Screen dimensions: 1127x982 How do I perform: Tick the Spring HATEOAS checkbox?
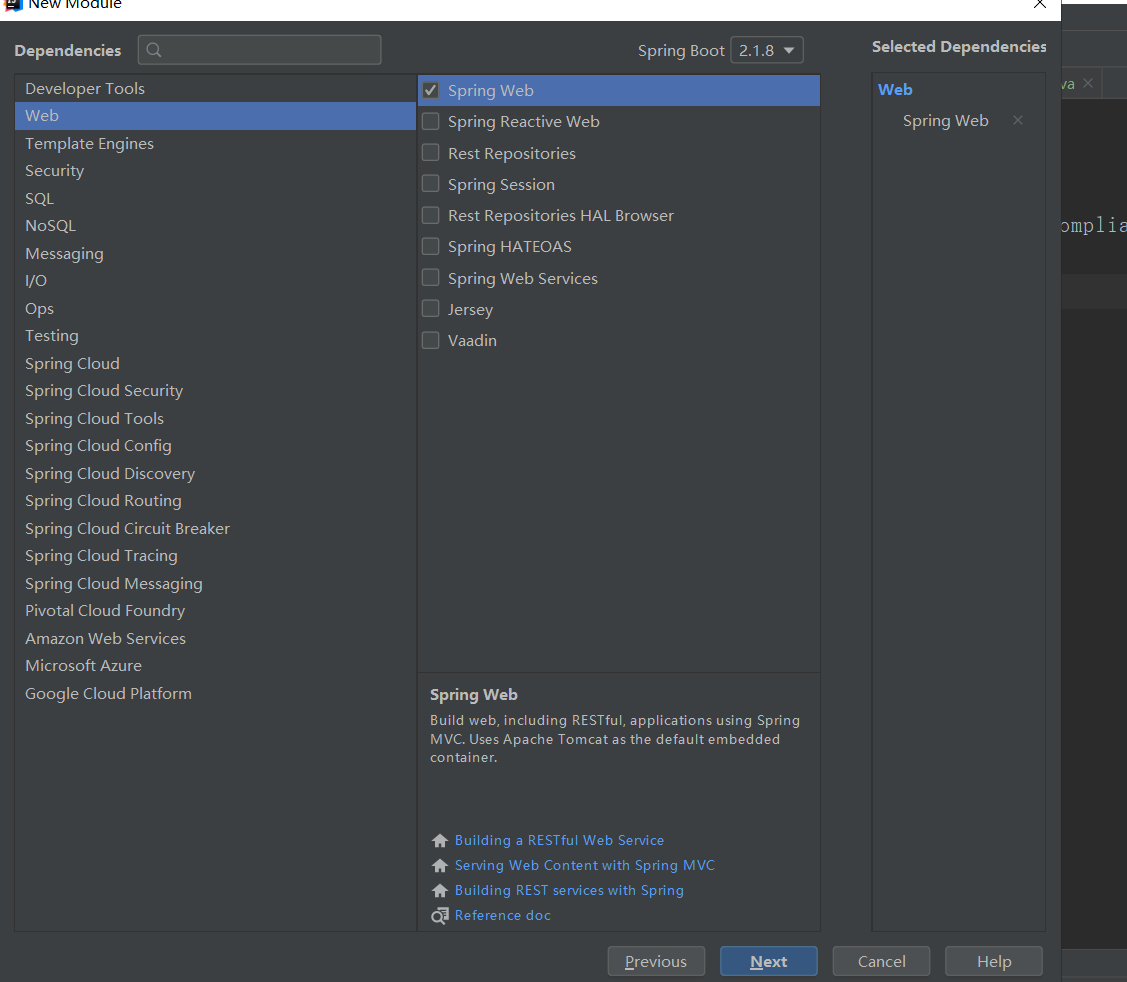(431, 247)
